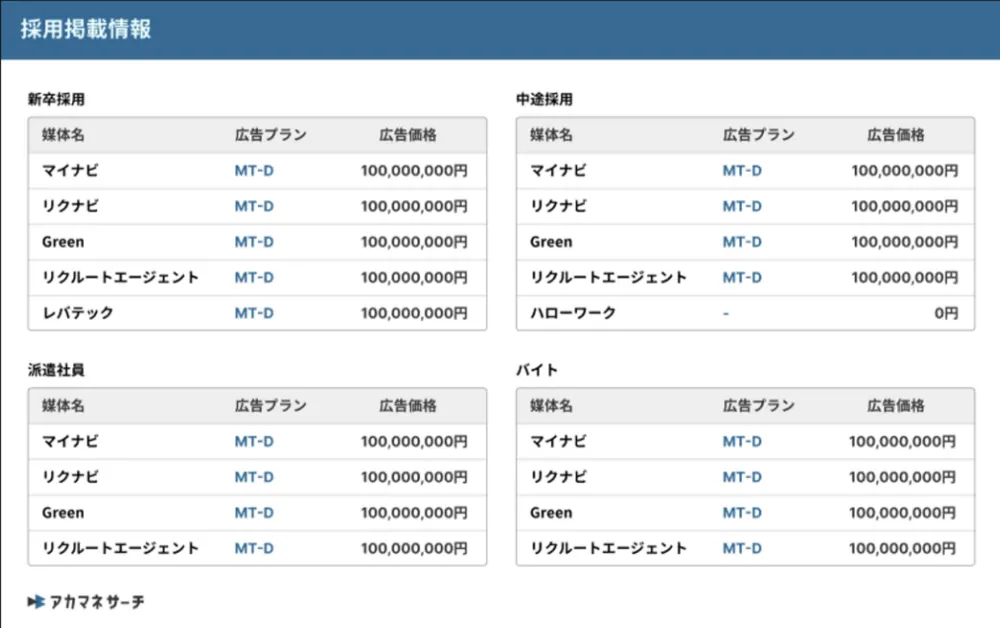Select マイナビ name in バイト table
Image resolution: width=1000 pixels, height=628 pixels.
558,442
